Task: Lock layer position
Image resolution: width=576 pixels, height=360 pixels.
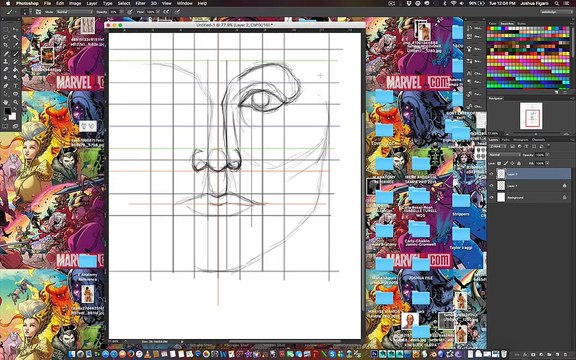Action: pos(512,163)
